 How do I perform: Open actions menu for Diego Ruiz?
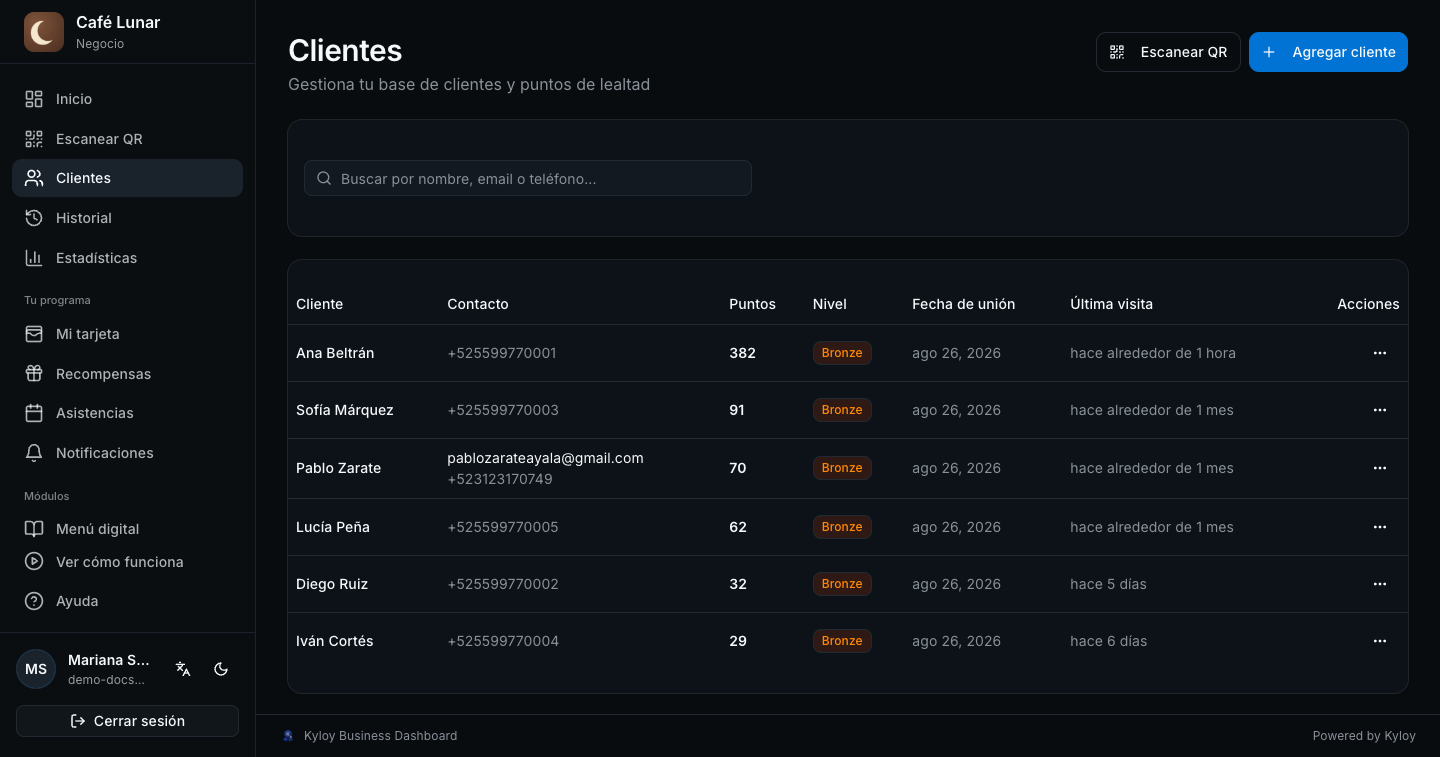coord(1380,584)
